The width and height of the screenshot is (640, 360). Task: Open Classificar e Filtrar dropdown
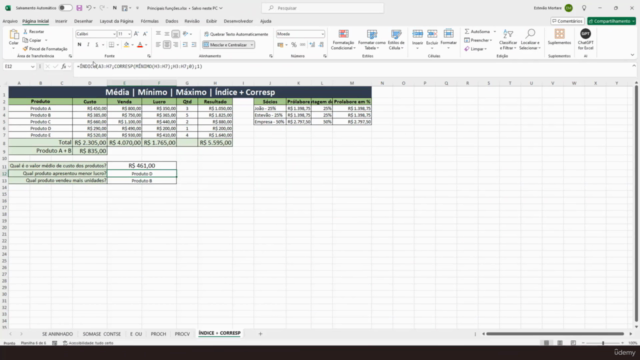[x=508, y=40]
